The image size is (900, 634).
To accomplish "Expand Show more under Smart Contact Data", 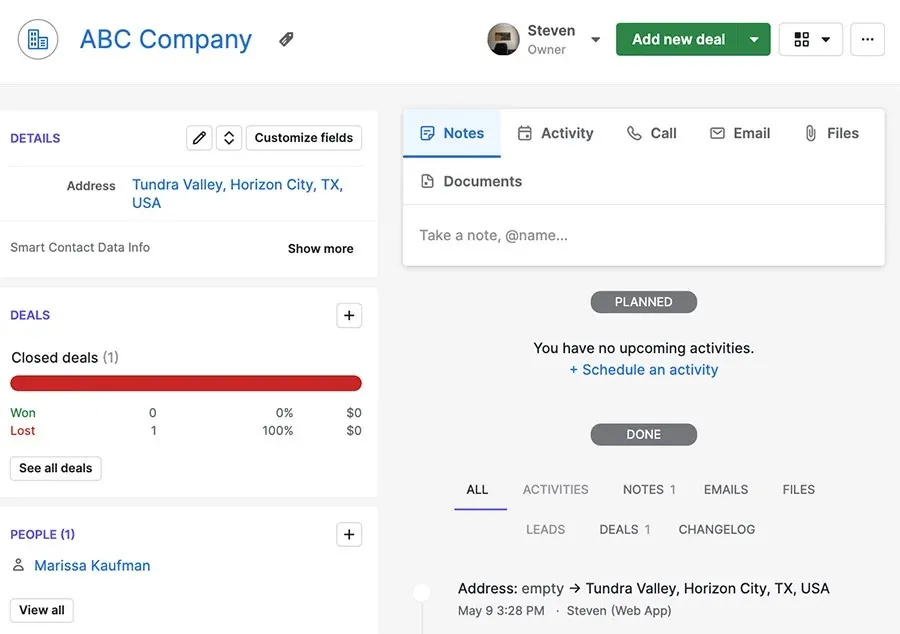I will click(x=320, y=248).
